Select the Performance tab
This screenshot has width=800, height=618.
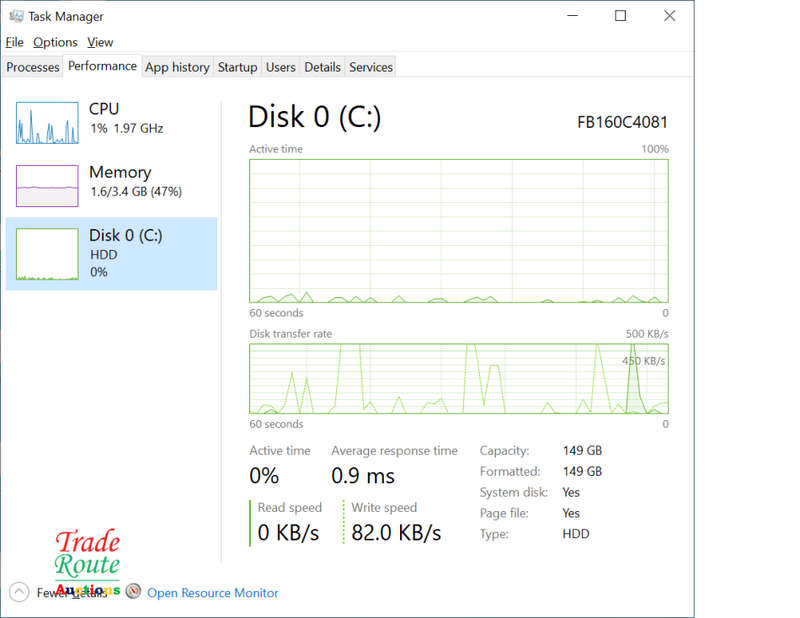point(102,66)
